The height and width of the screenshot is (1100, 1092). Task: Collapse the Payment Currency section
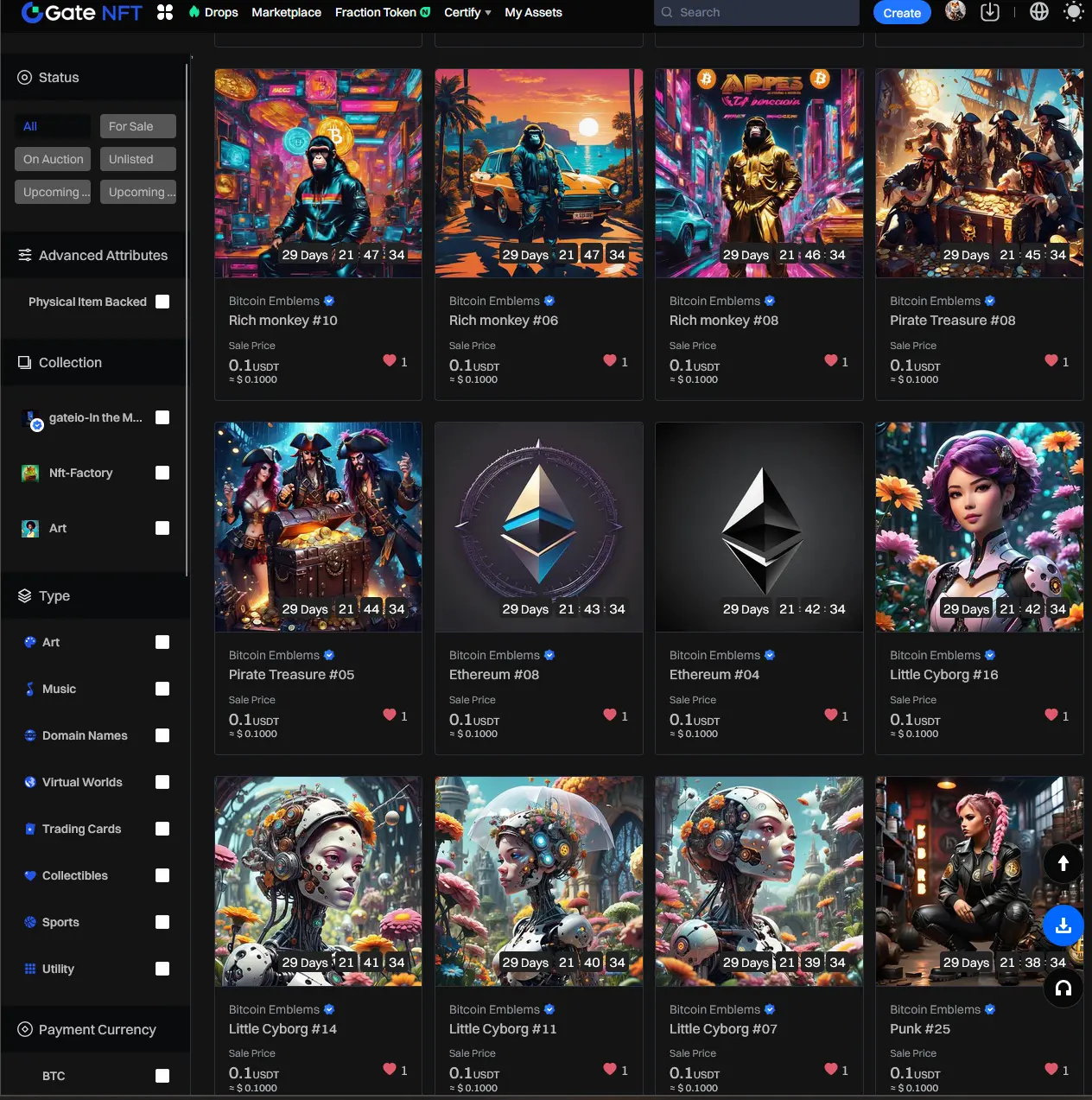94,1030
